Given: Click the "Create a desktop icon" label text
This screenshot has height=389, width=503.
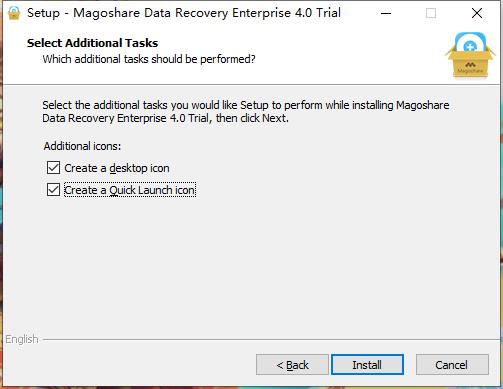Looking at the screenshot, I should (117, 168).
